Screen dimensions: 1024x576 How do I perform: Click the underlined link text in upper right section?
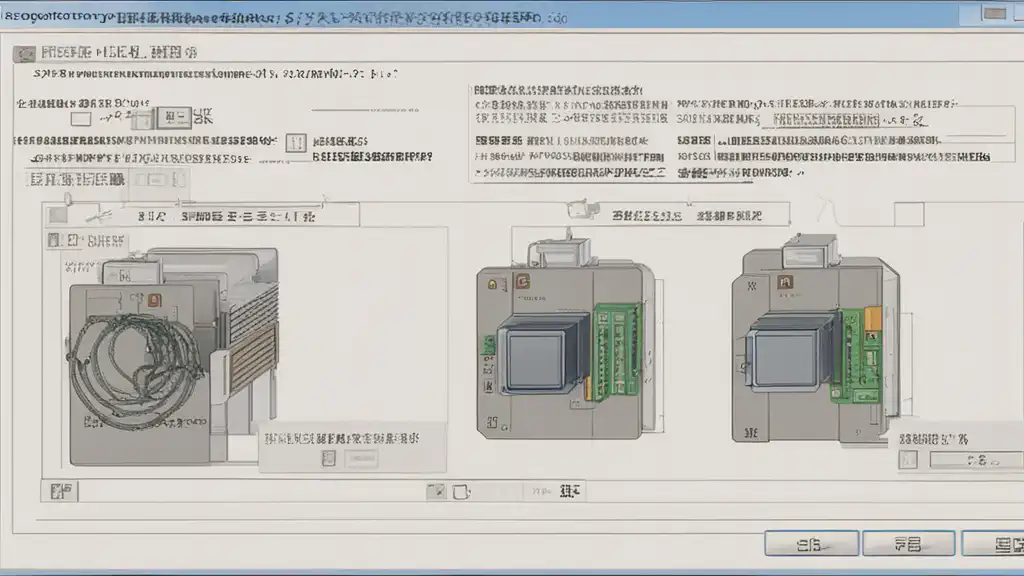click(826, 120)
